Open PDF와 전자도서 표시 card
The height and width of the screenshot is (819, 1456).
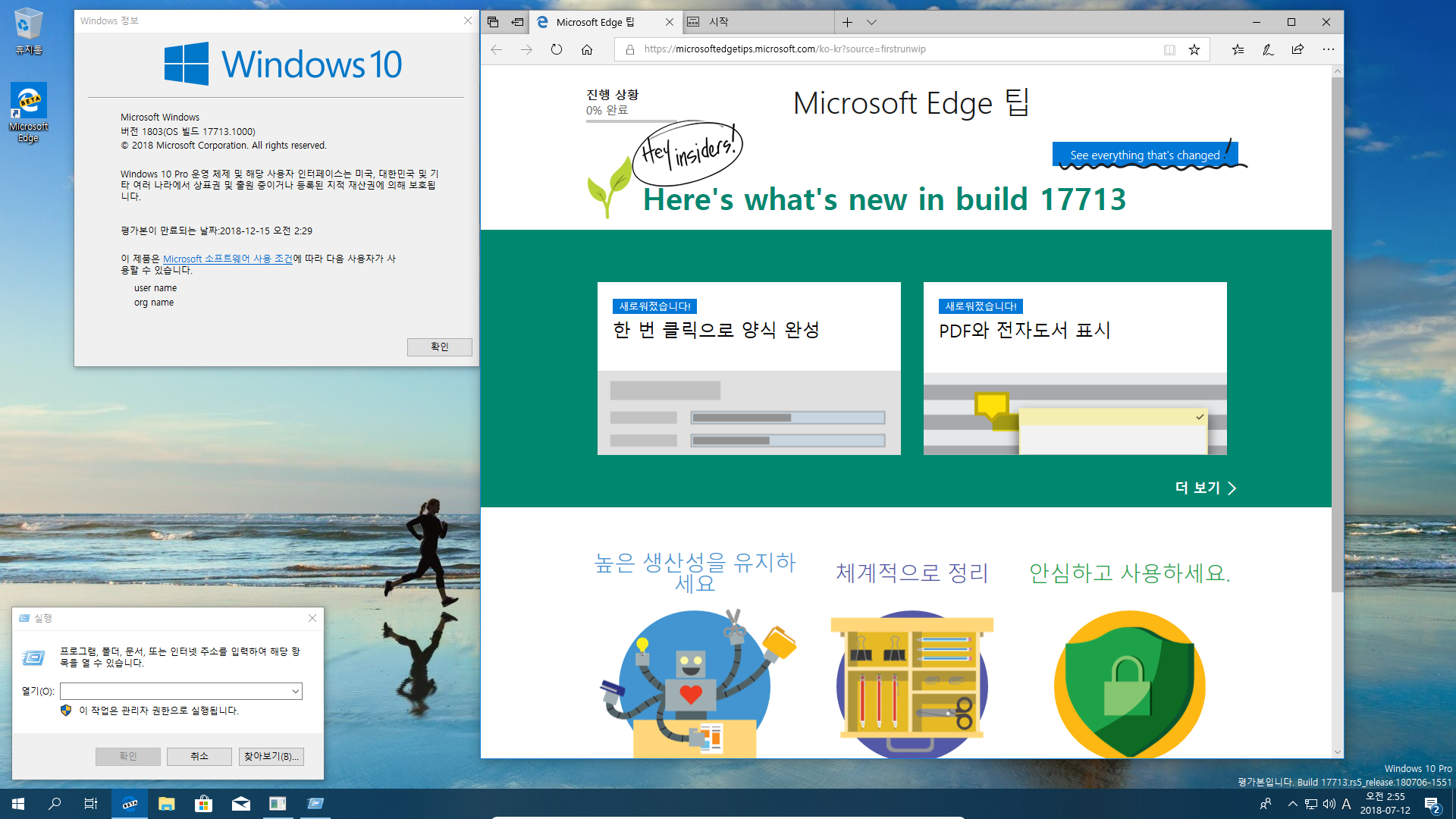pos(1075,369)
